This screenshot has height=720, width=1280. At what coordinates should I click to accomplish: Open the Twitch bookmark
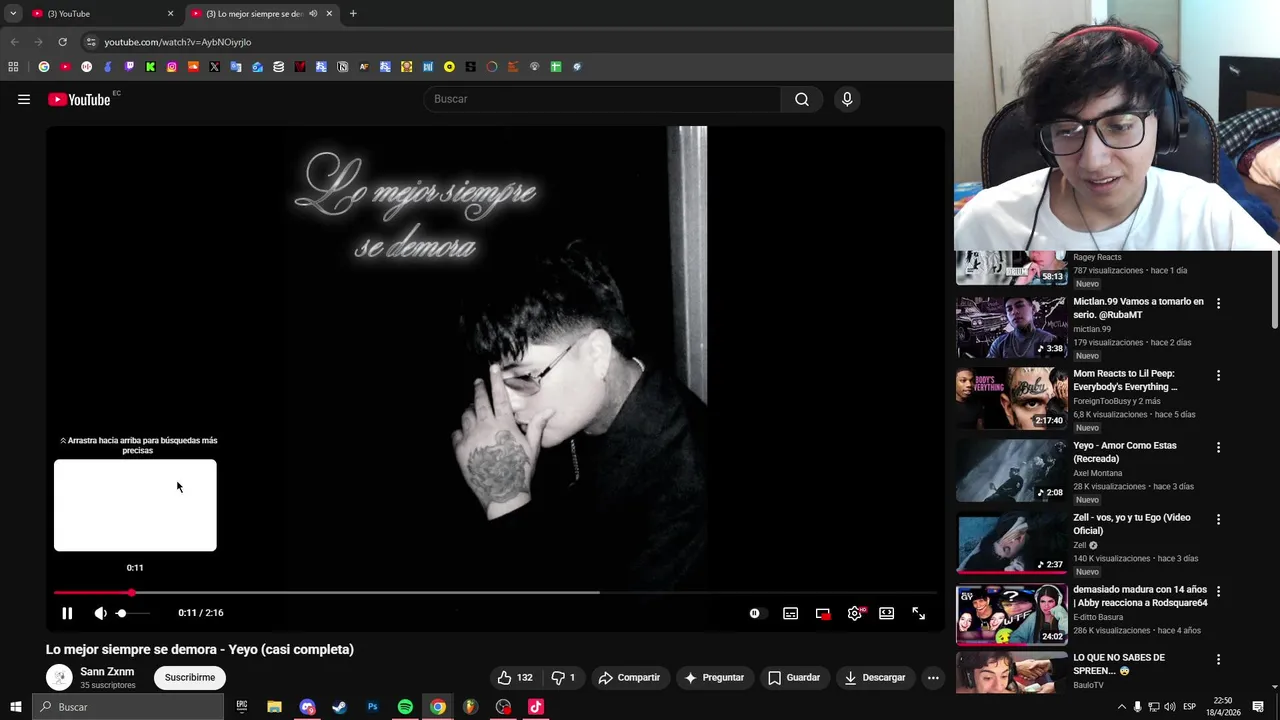[129, 67]
